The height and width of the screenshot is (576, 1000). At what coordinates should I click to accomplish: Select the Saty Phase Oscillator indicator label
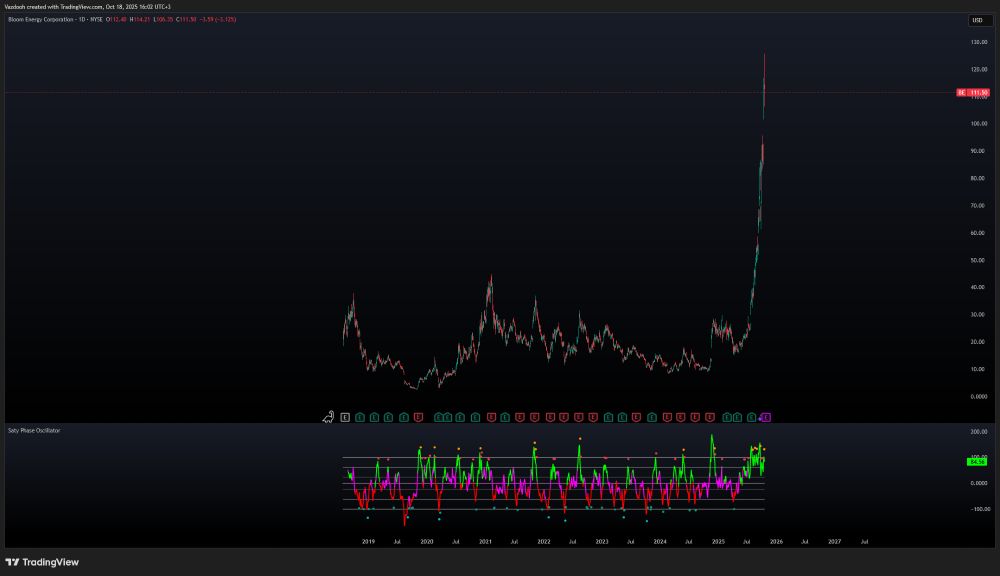(x=34, y=431)
